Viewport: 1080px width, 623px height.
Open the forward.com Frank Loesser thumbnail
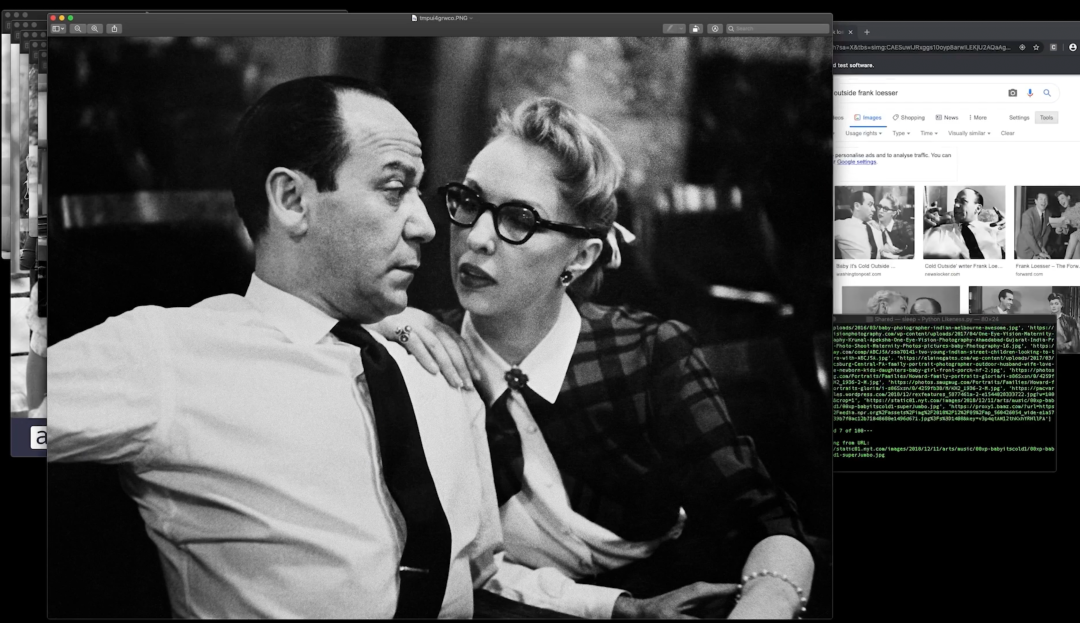click(1047, 222)
